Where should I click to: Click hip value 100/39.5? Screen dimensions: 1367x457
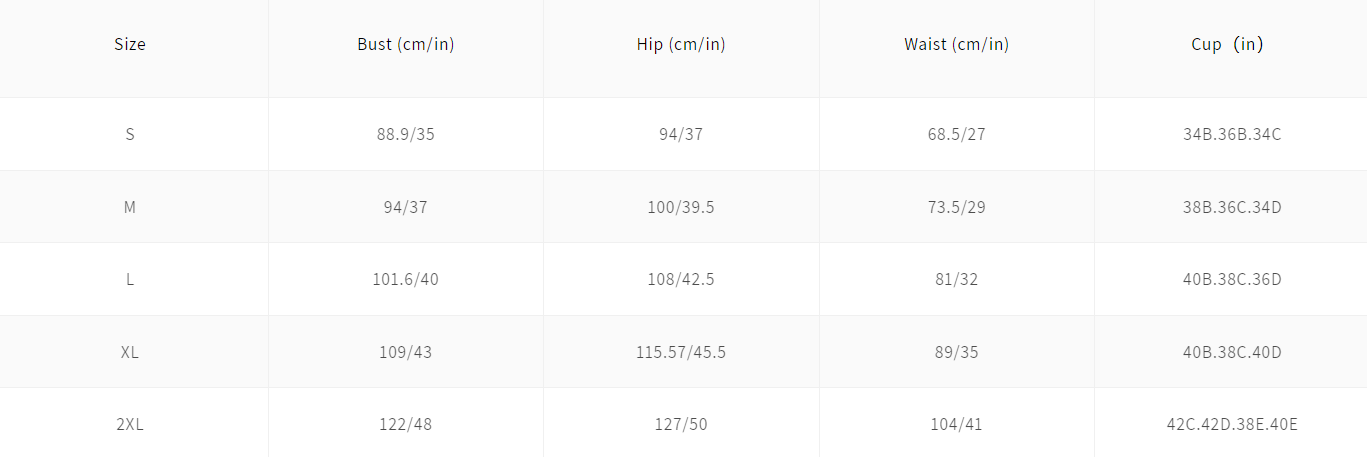[681, 207]
